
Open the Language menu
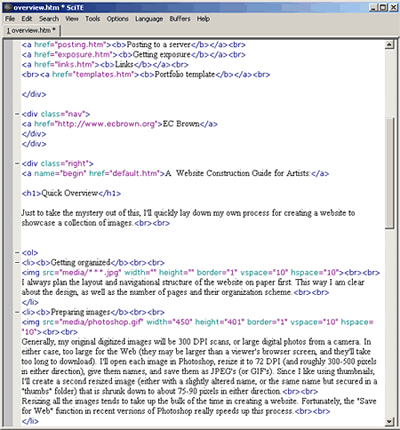click(149, 19)
